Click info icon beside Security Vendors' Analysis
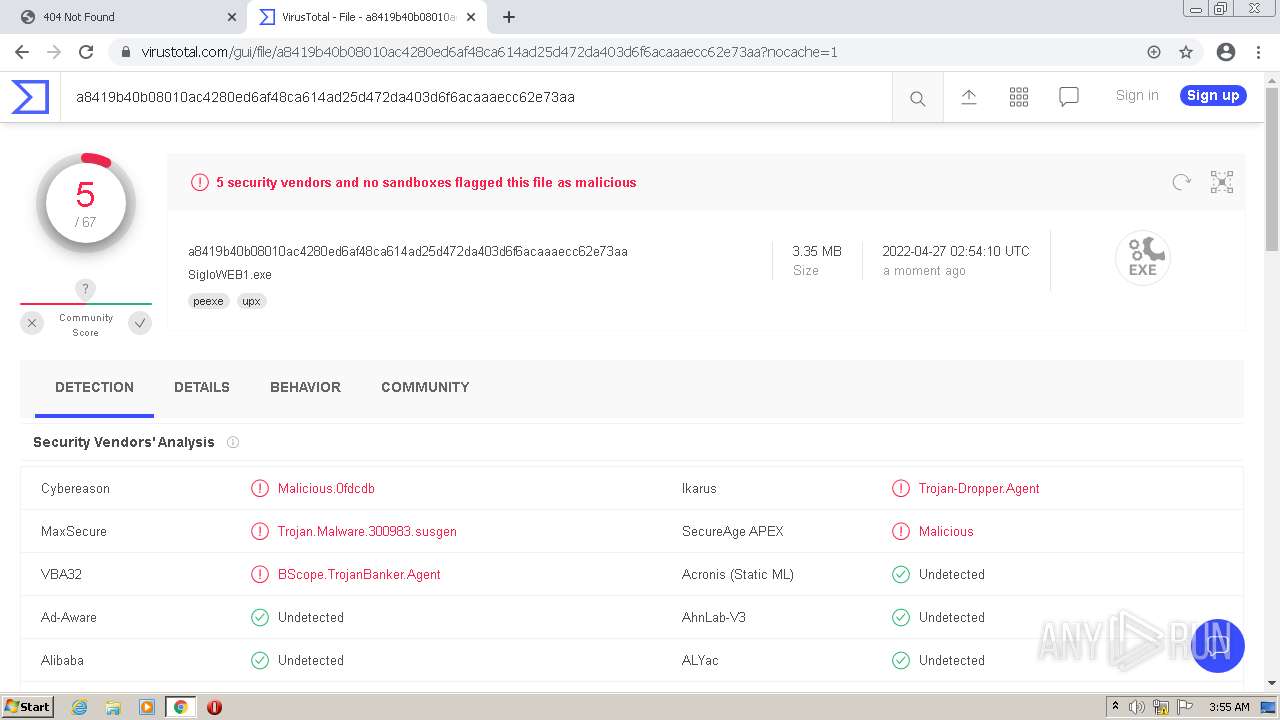Screen dimensions: 1280x720 [233, 442]
